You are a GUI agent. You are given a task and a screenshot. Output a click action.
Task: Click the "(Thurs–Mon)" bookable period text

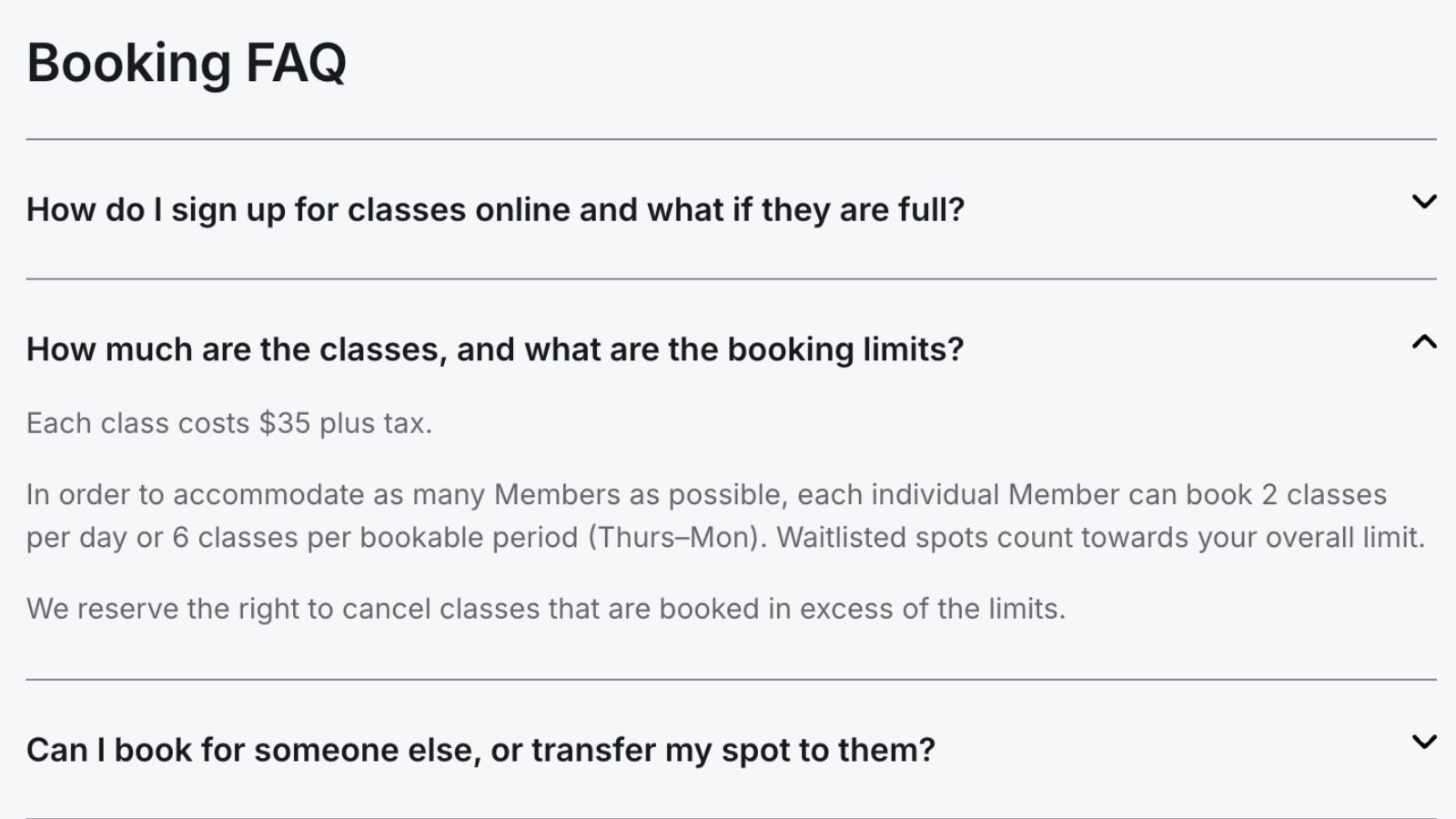coord(672,538)
